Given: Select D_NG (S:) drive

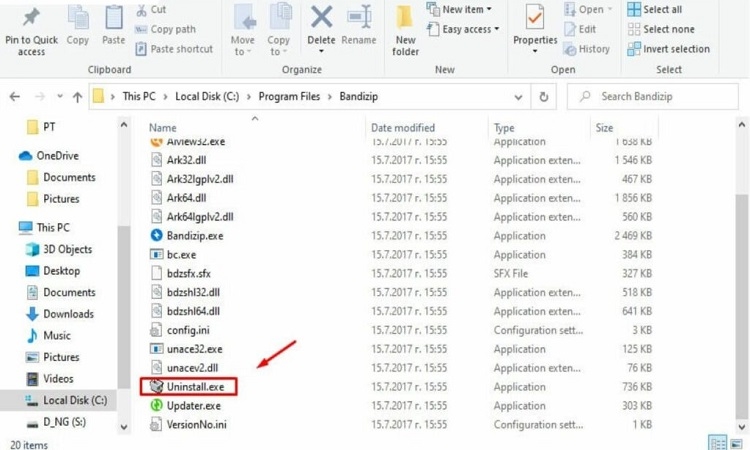Looking at the screenshot, I should (x=56, y=422).
